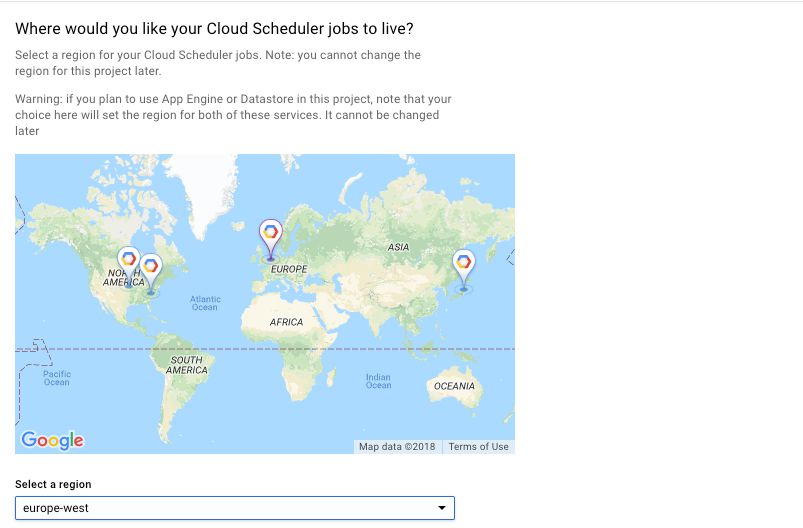Click the EUROPE label on the map
This screenshot has width=803, height=528.
click(289, 269)
